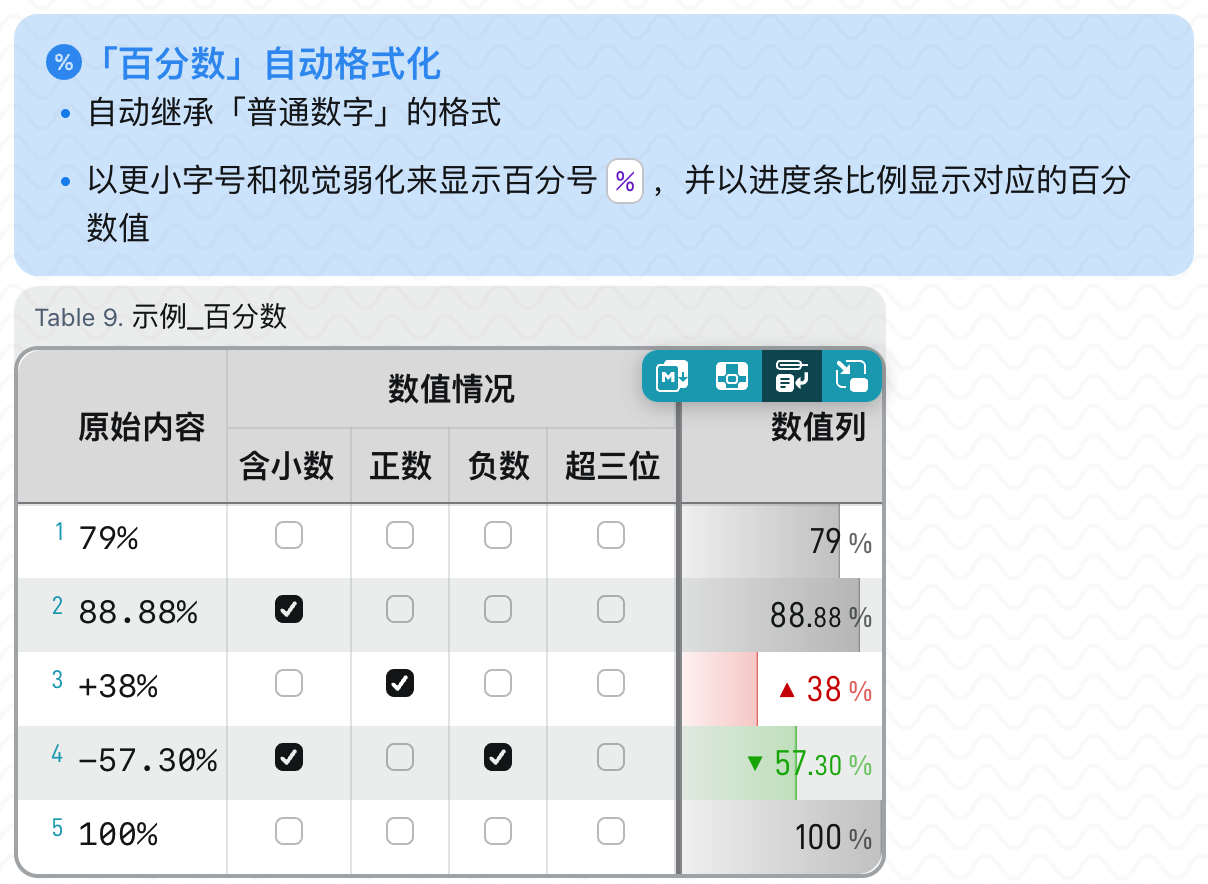Copy table as Markdown icon
The width and height of the screenshot is (1208, 884).
pos(672,376)
